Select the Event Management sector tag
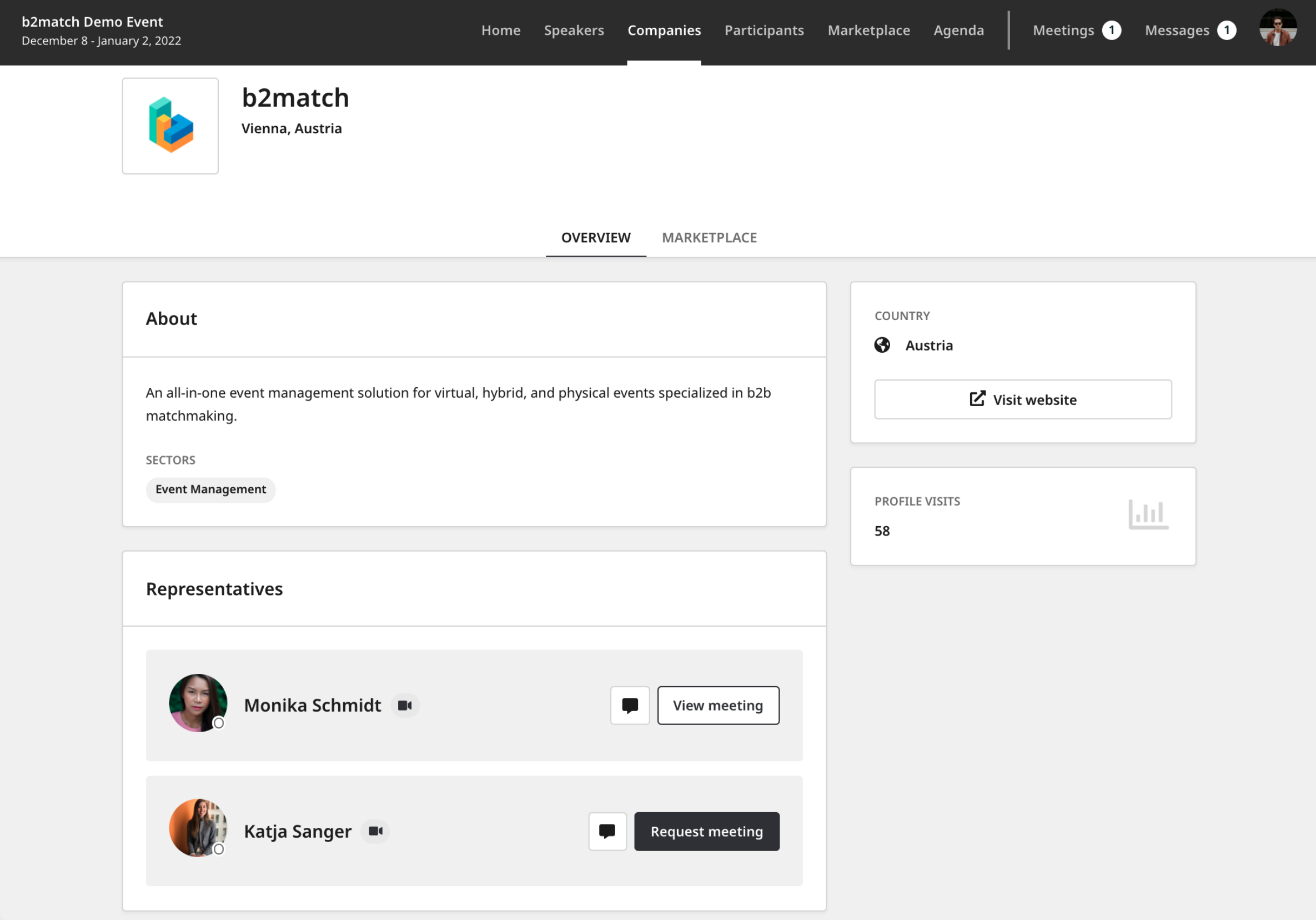Screen dimensions: 1316x920 [210, 489]
